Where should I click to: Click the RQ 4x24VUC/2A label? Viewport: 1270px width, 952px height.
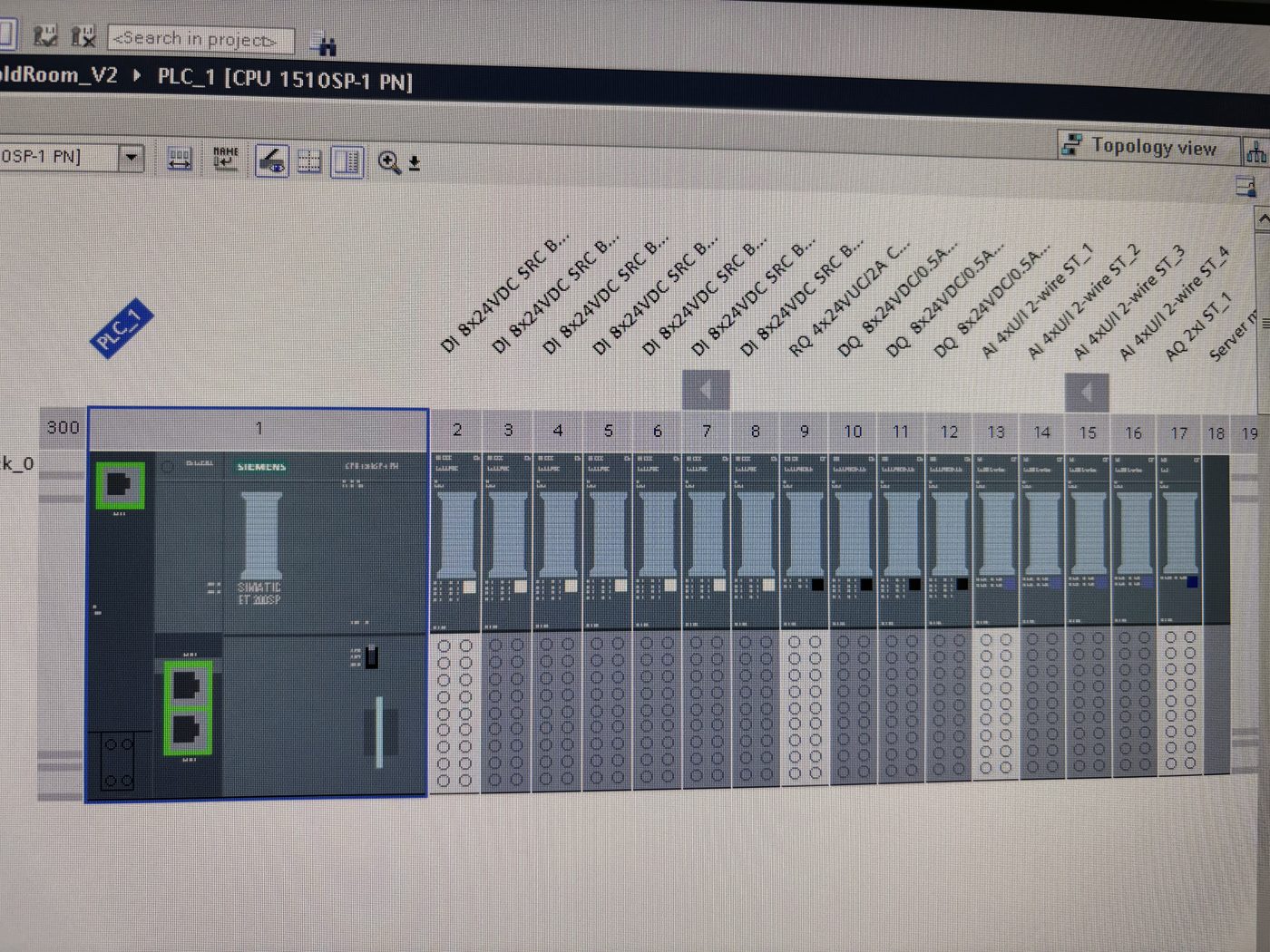[848, 299]
